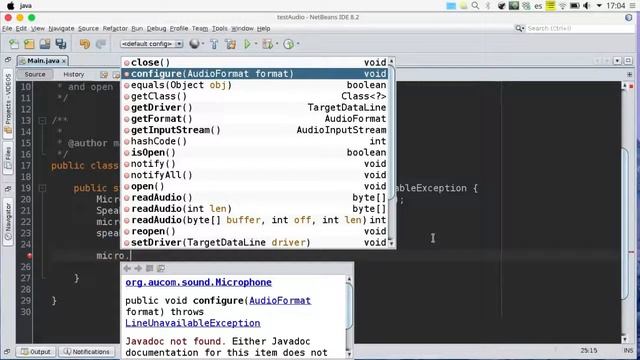The width and height of the screenshot is (640, 360).
Task: Open the Debug Project dropdown arrow
Action: 277,44
